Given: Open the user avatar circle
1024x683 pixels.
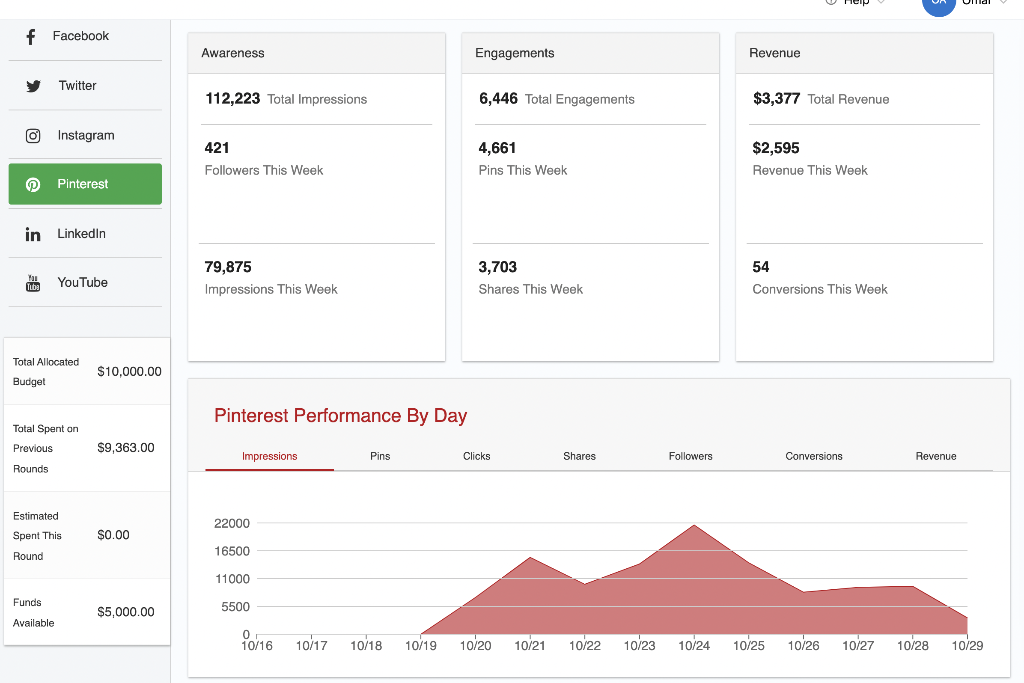Looking at the screenshot, I should (x=938, y=4).
